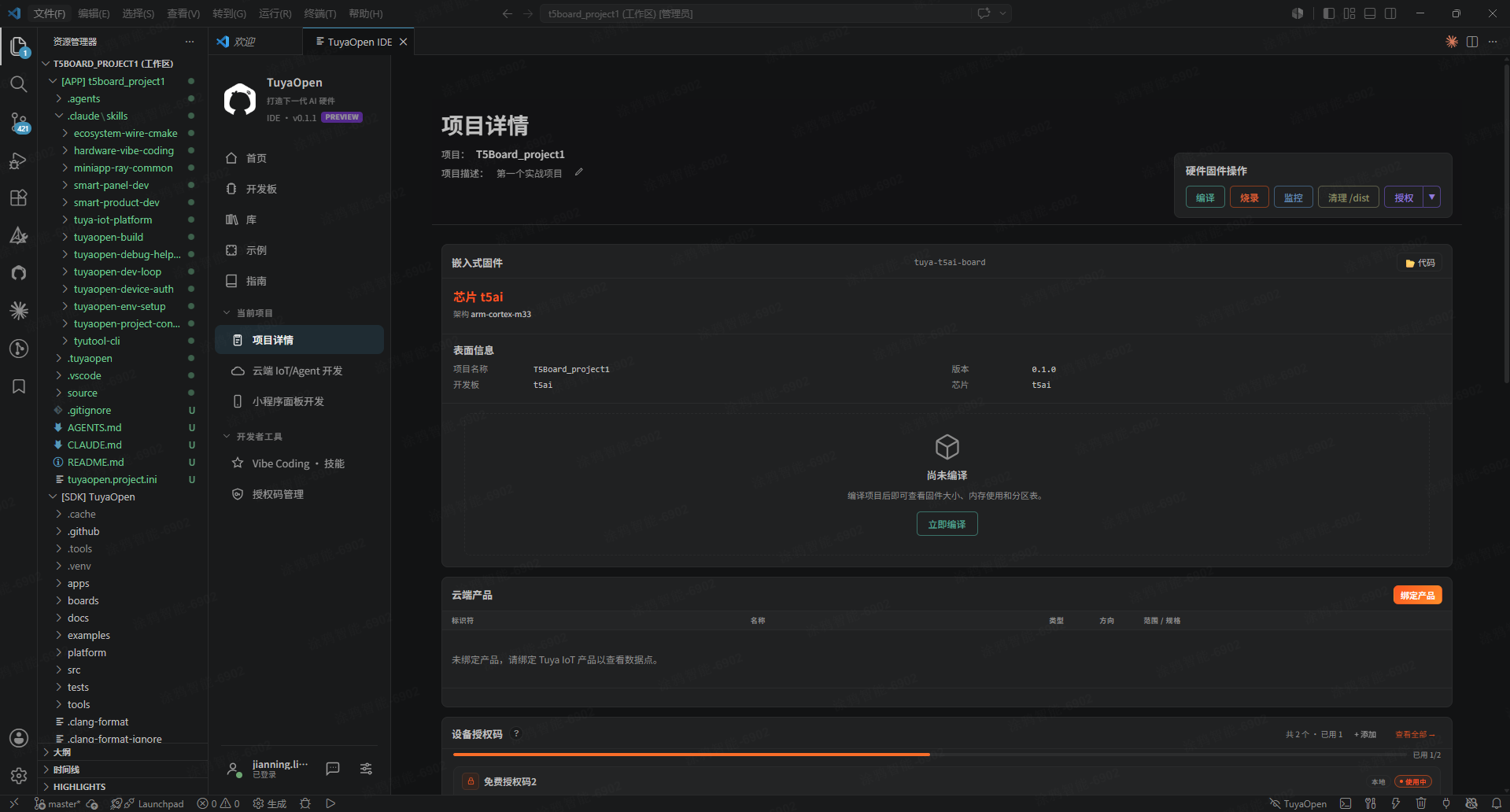Click the 编译 firmware button
The width and height of the screenshot is (1510, 812).
(1205, 197)
